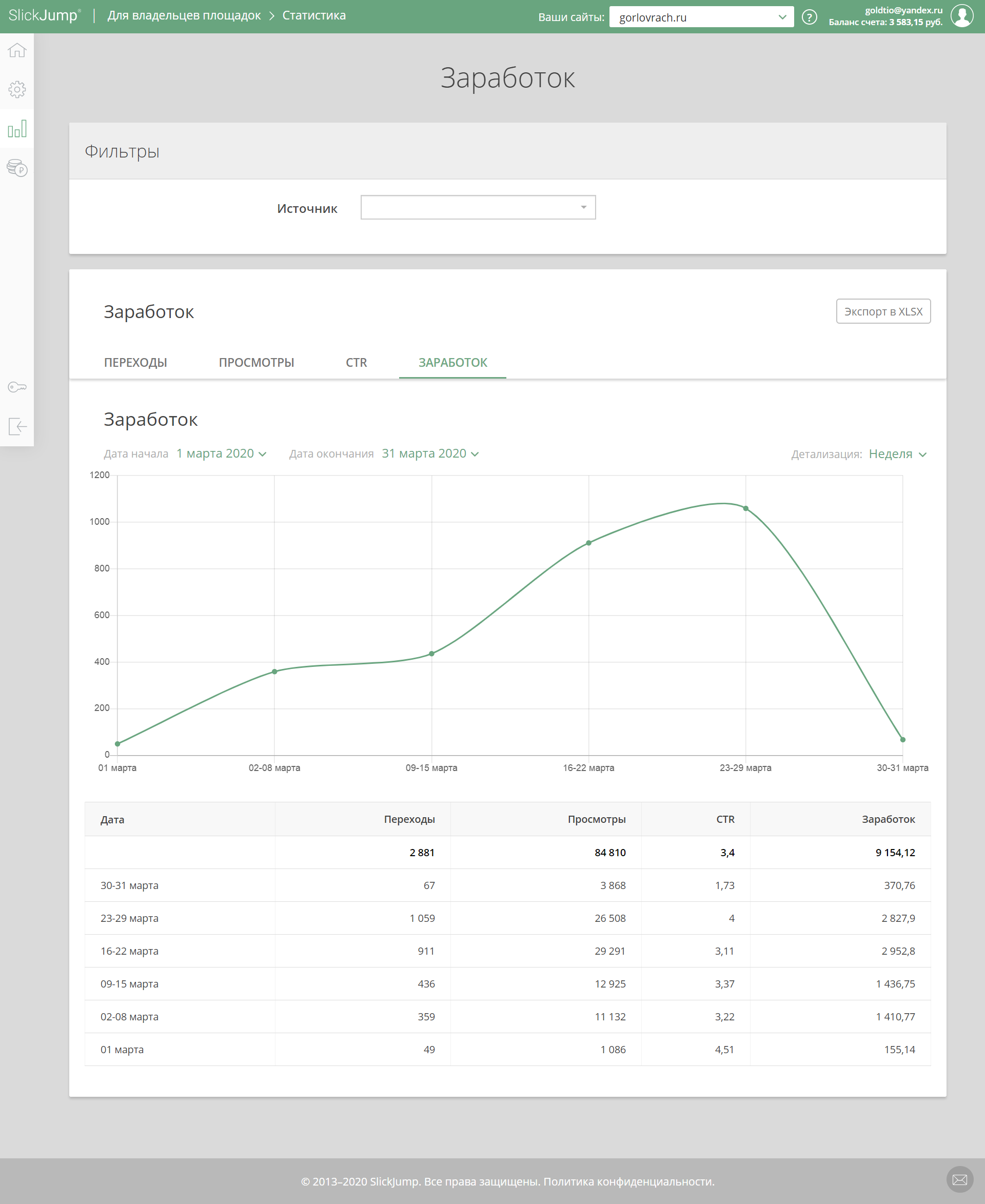Open the home icon in sidebar
This screenshot has width=985, height=1204.
click(x=17, y=50)
